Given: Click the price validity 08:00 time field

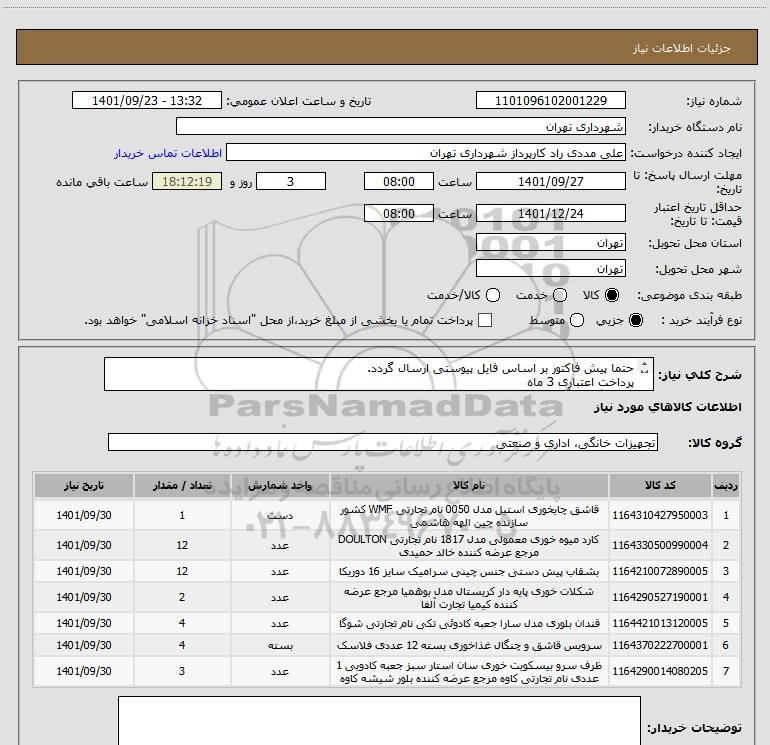Looking at the screenshot, I should [399, 213].
